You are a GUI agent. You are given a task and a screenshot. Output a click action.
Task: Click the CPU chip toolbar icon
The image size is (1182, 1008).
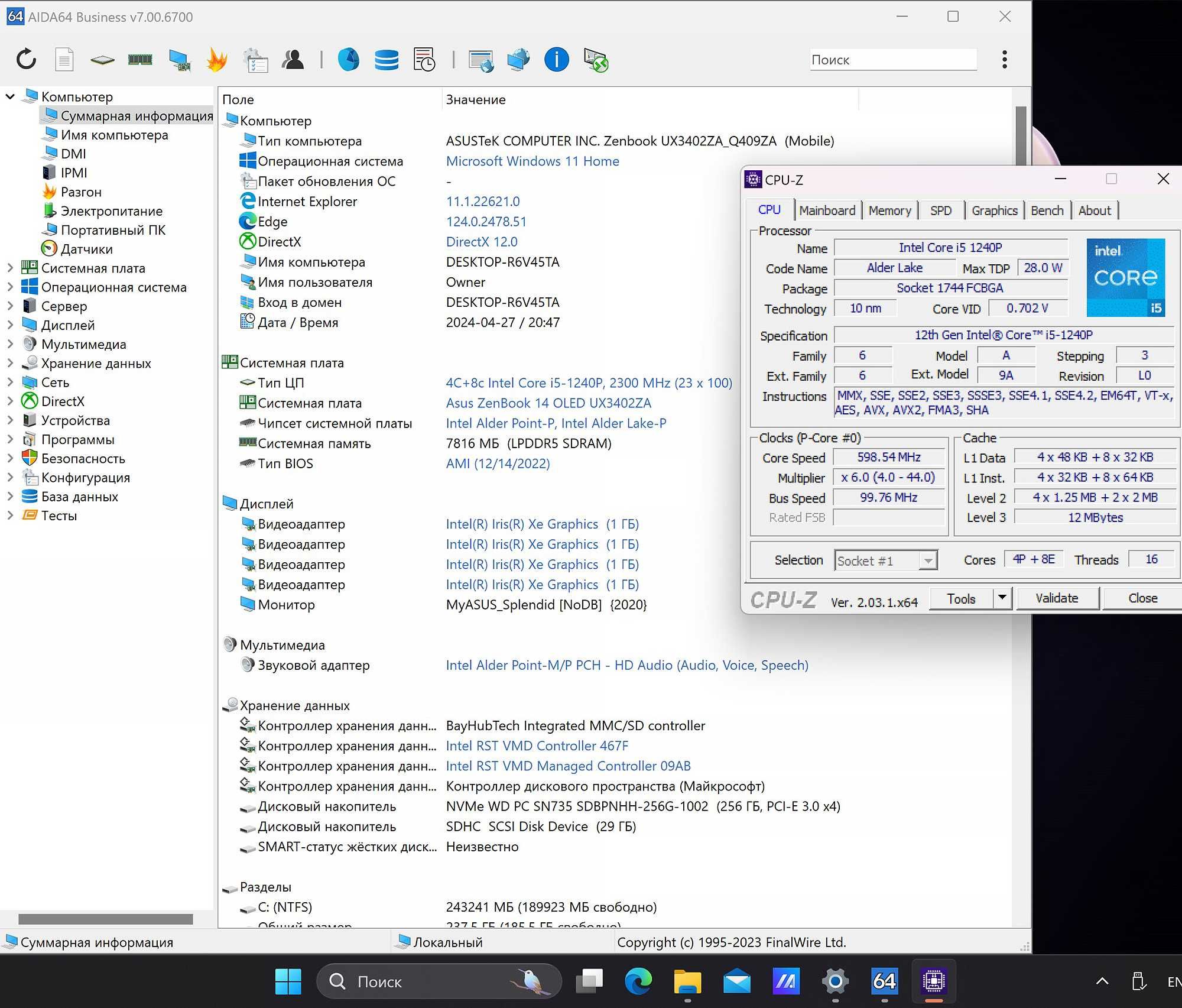(x=102, y=60)
